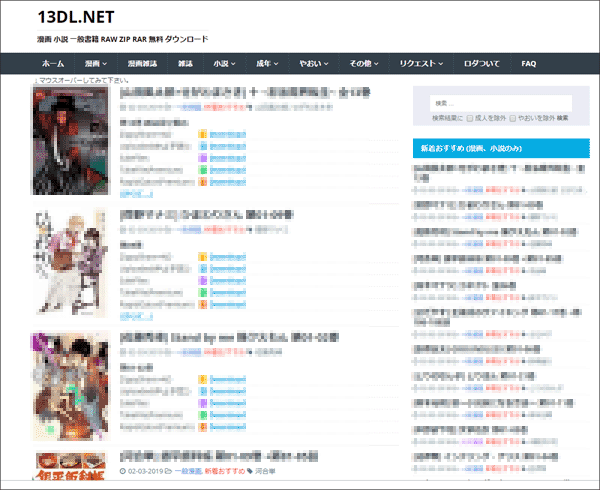Open the 河合単 tag link

265,471
